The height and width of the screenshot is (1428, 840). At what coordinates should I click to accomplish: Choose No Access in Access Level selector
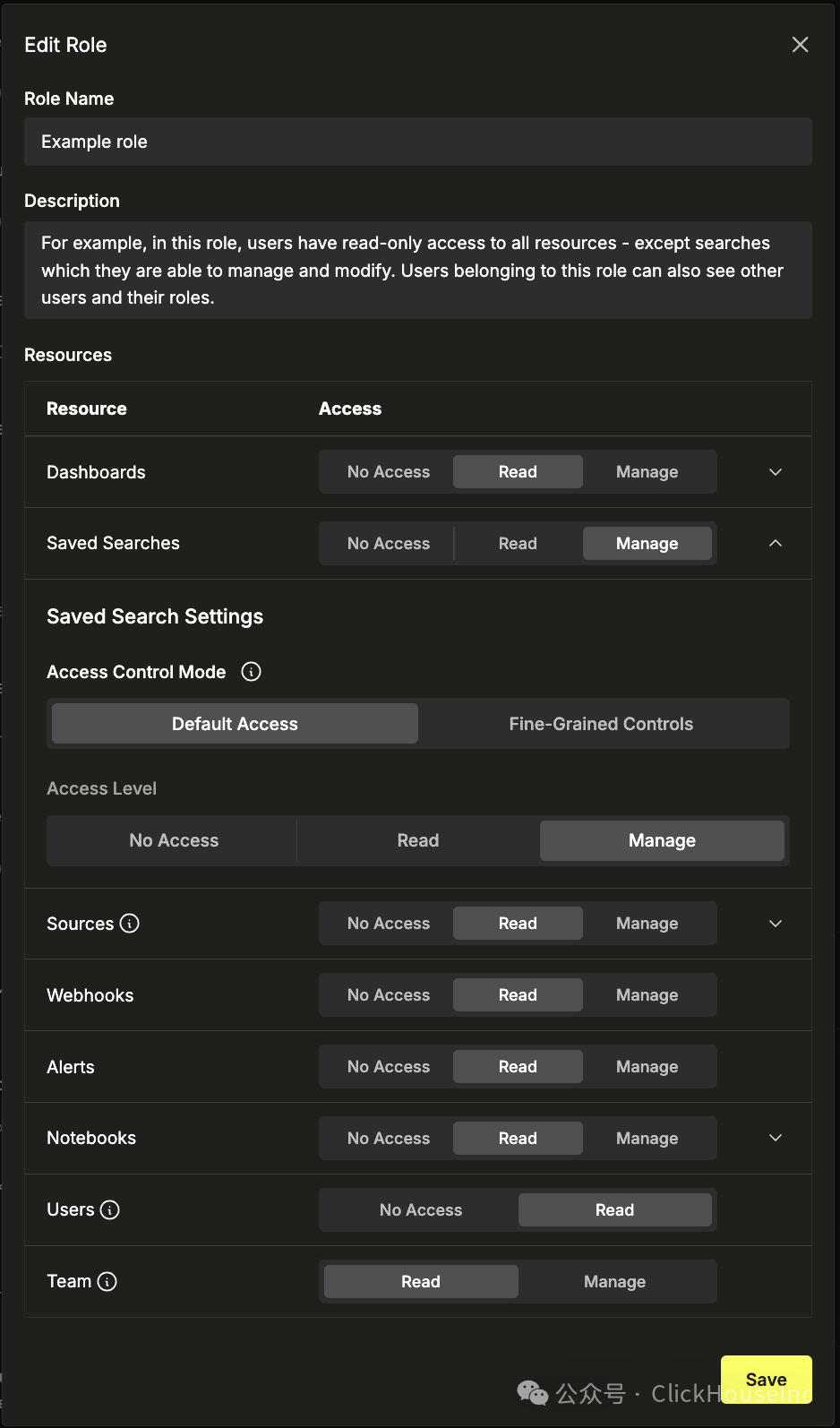[x=174, y=840]
